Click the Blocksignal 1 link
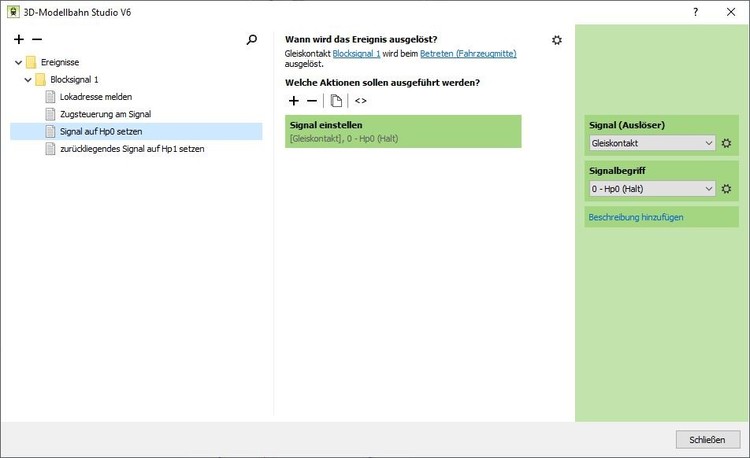 [356, 53]
